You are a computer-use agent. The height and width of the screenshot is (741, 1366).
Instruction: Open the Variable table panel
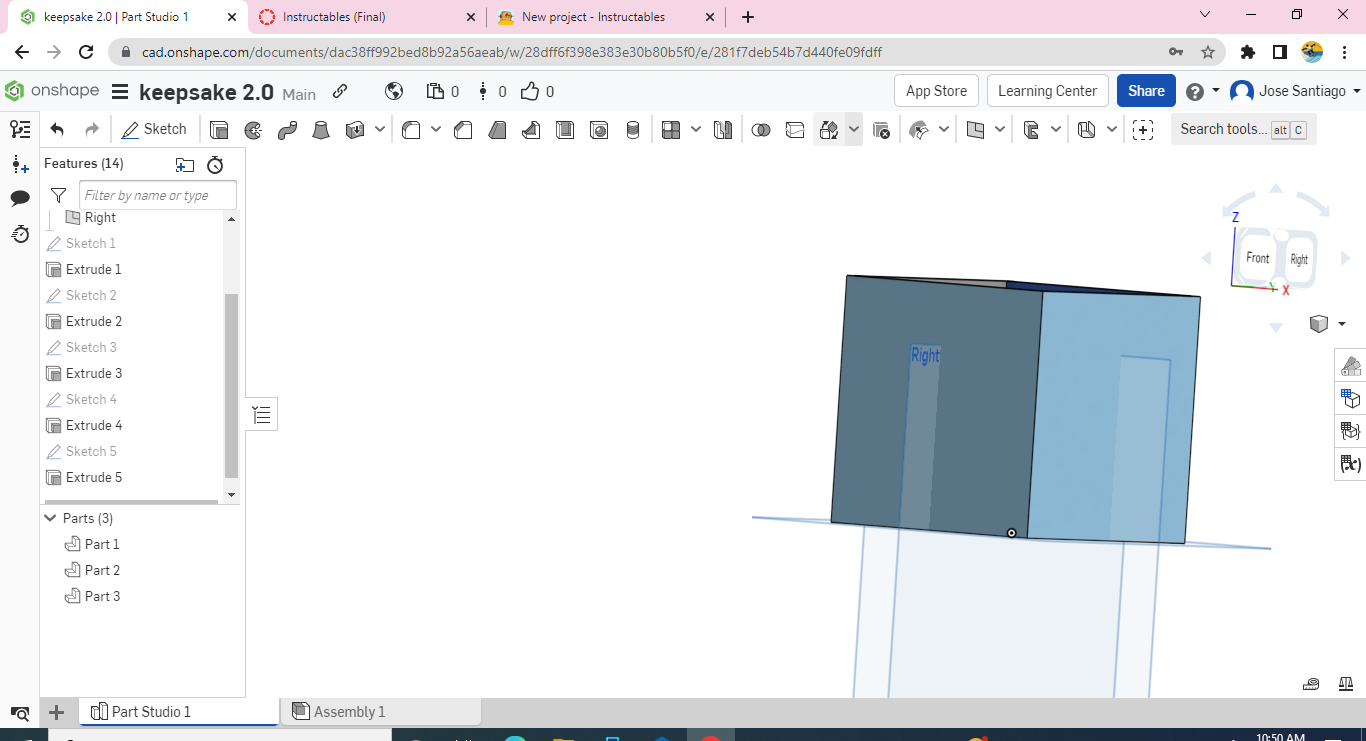coord(1351,464)
